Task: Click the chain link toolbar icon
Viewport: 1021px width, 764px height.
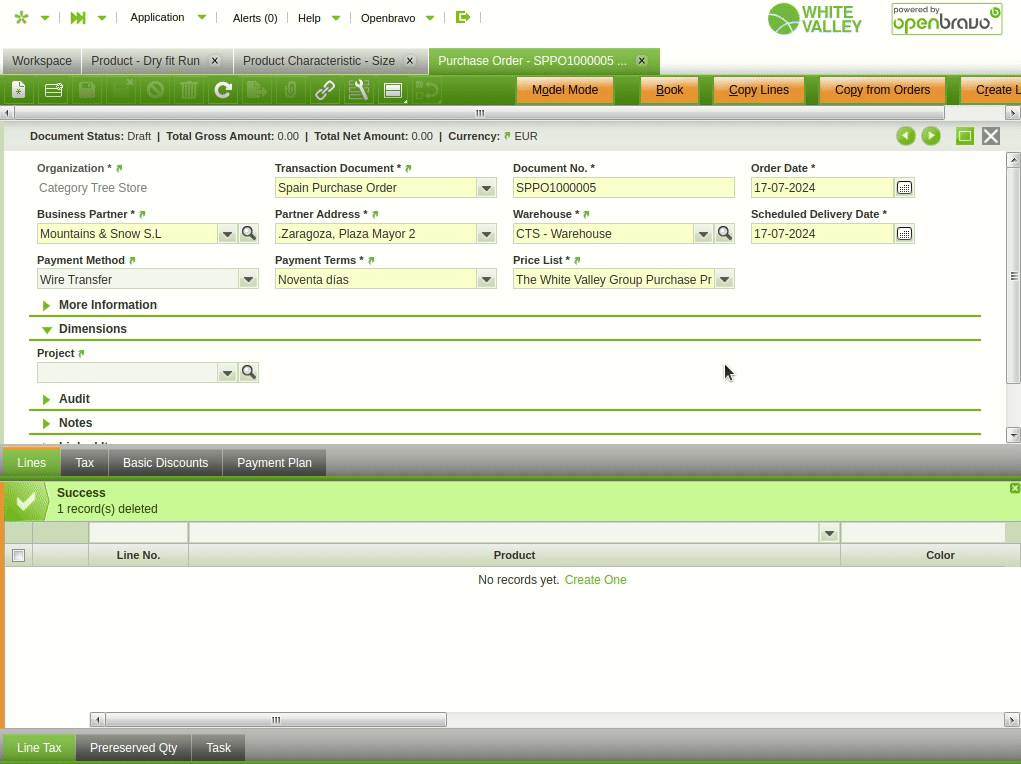Action: coord(325,90)
